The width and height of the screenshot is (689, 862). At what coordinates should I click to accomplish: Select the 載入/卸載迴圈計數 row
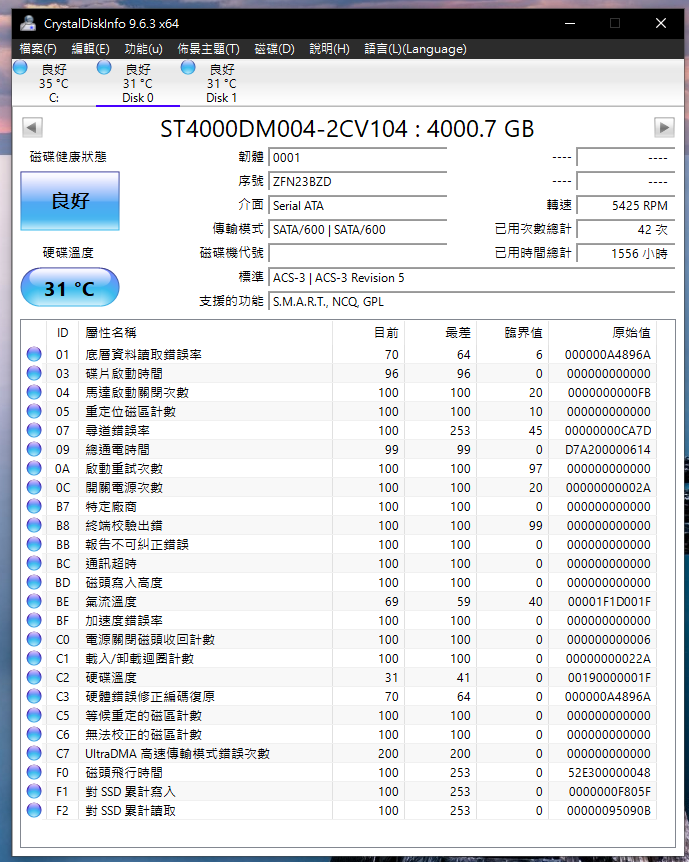point(339,659)
